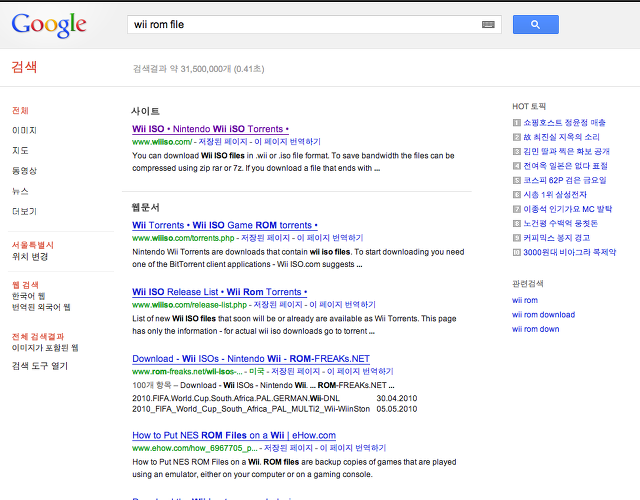Translate the rom-freaks.net result page
Viewport: 640px width, 500px height.
pos(360,371)
